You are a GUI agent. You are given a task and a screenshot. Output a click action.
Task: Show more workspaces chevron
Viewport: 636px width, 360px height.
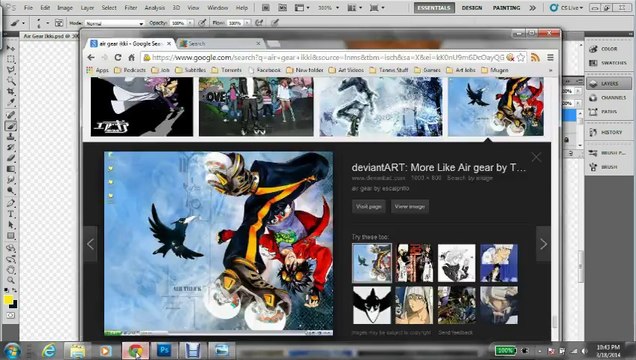click(533, 8)
